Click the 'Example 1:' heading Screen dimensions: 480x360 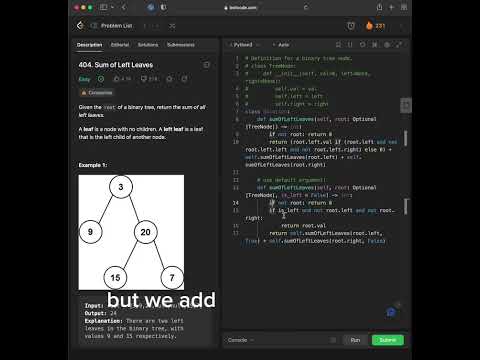click(93, 165)
